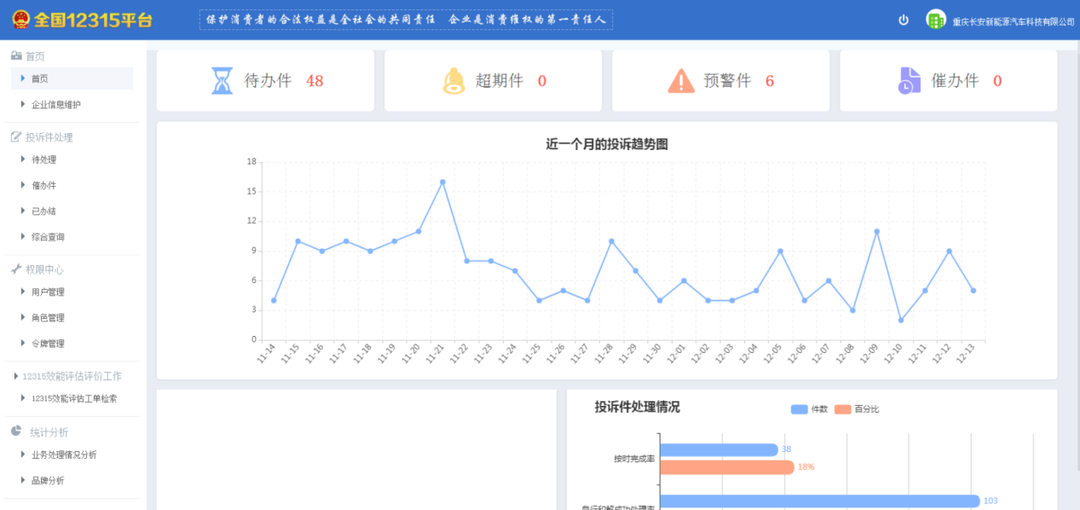
Task: Click the arrow beside 品牌分析
Action: click(23, 480)
